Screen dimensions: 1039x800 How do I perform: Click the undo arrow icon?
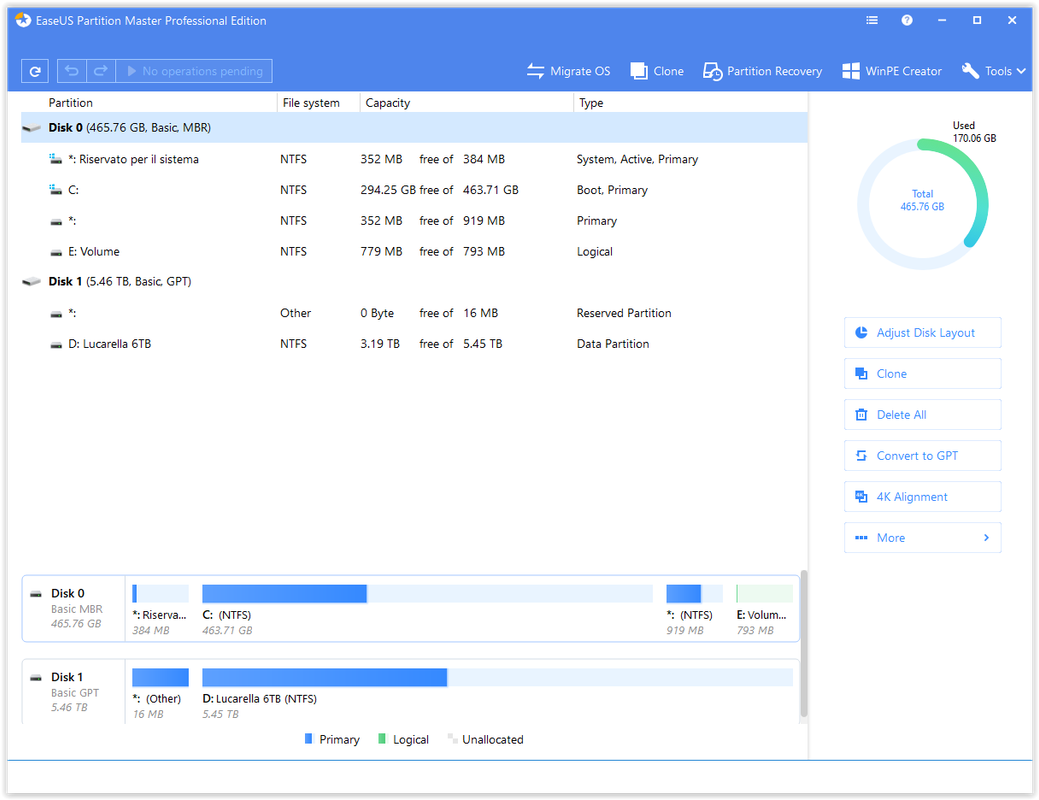(x=72, y=71)
